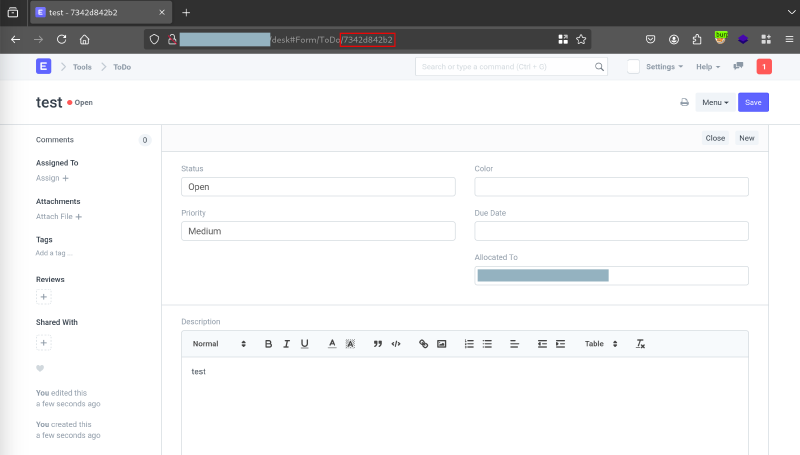Viewport: 800px width, 455px height.
Task: Go back in browser history
Action: pyautogui.click(x=15, y=39)
